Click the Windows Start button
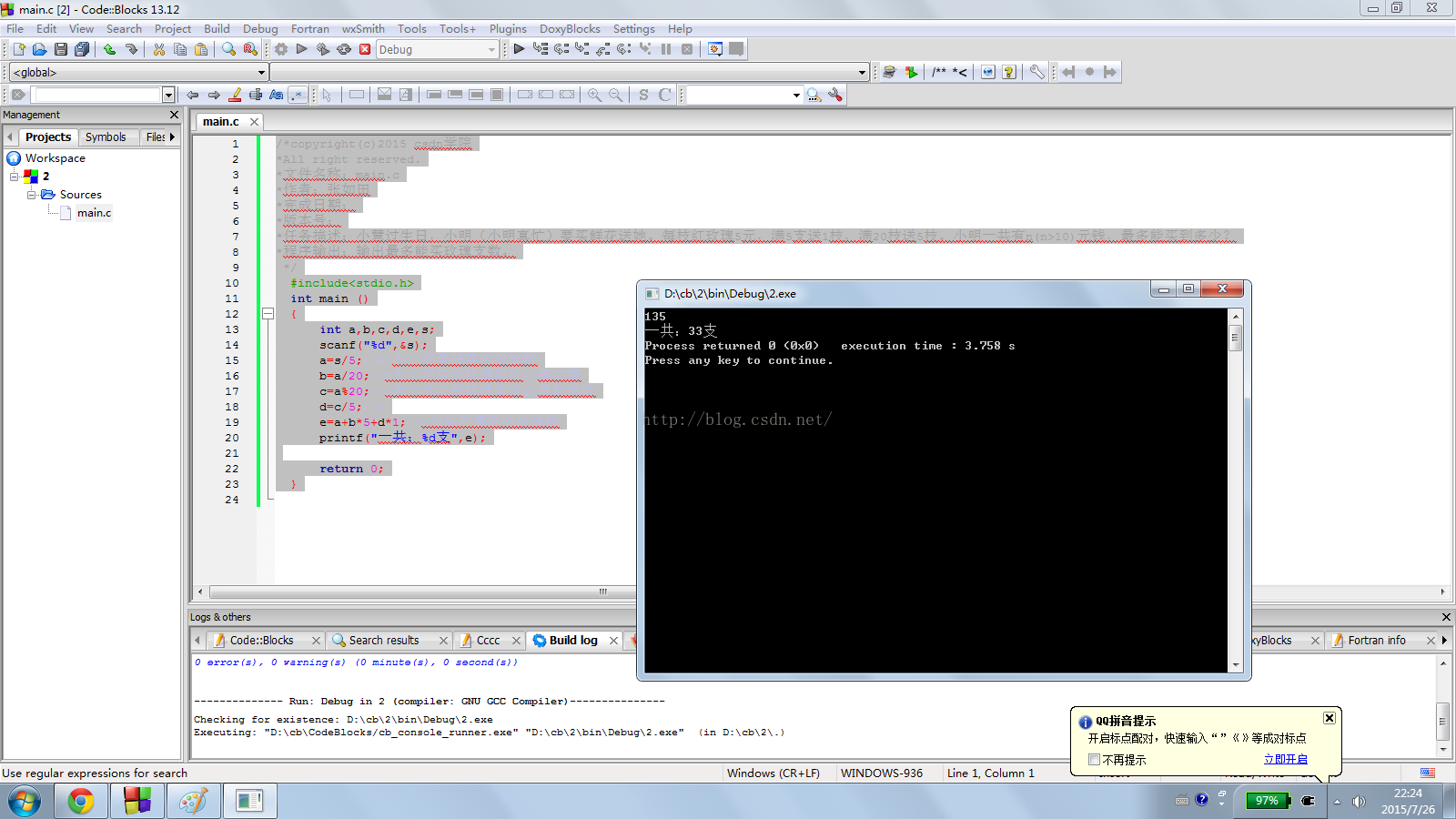Viewport: 1456px width, 819px height. [x=25, y=801]
